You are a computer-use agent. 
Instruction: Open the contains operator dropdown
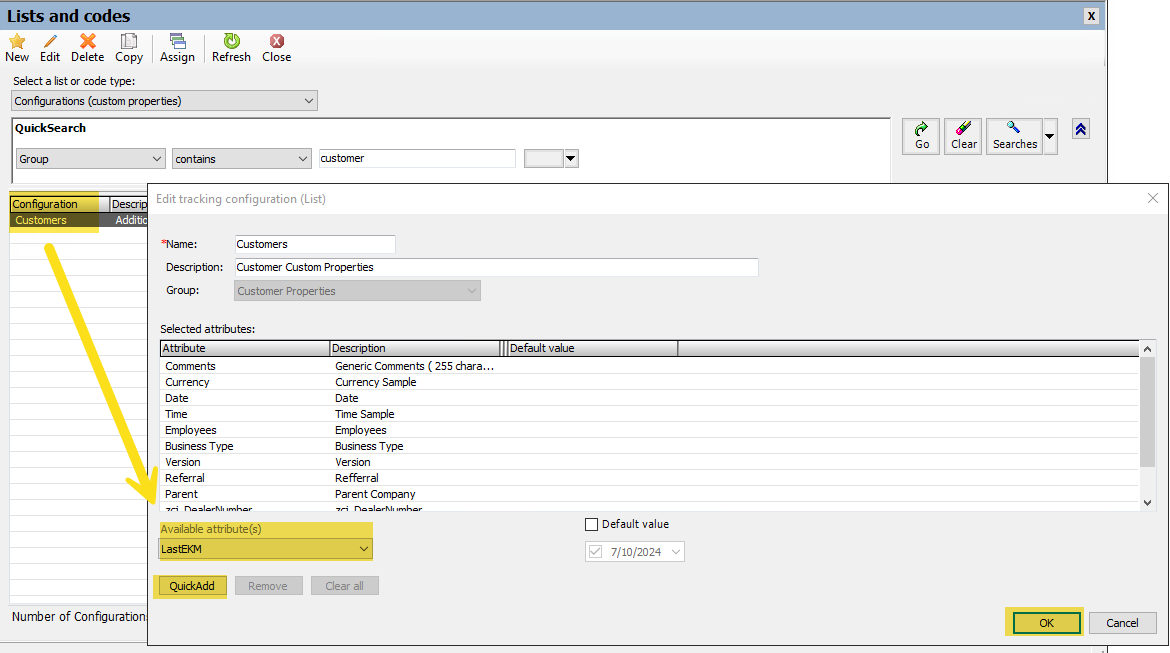(302, 159)
